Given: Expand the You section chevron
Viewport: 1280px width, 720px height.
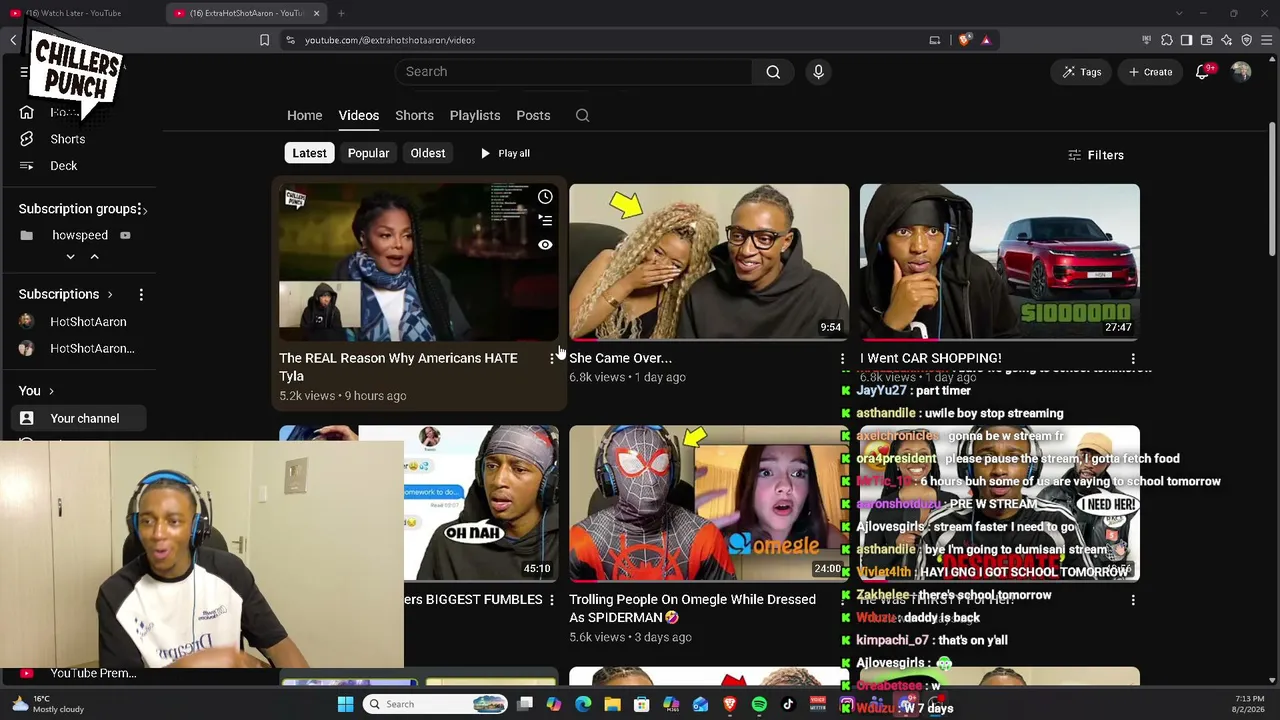Looking at the screenshot, I should (51, 391).
